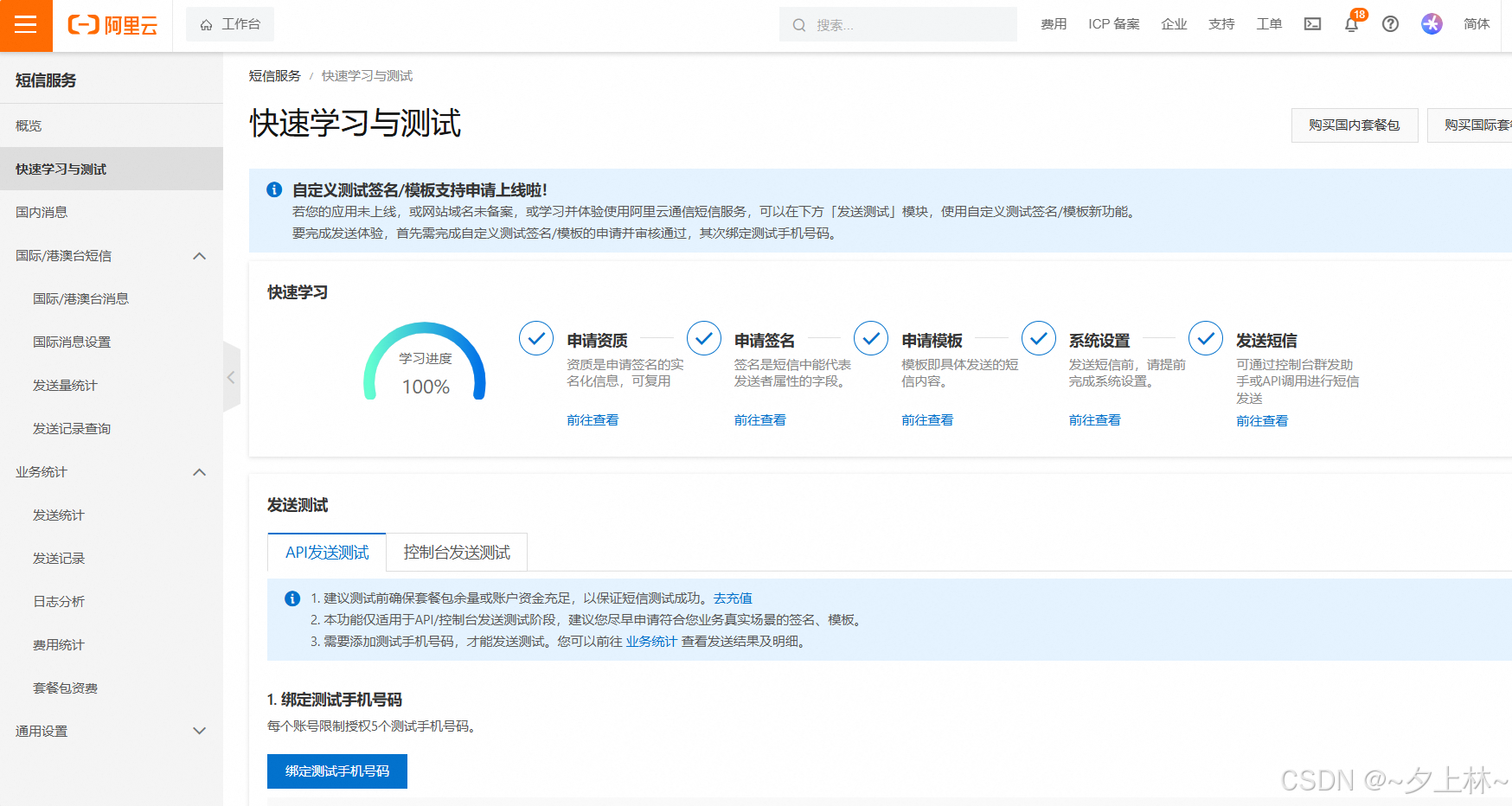
Task: Click the 学习进度 100% progress gauge
Action: [x=425, y=361]
